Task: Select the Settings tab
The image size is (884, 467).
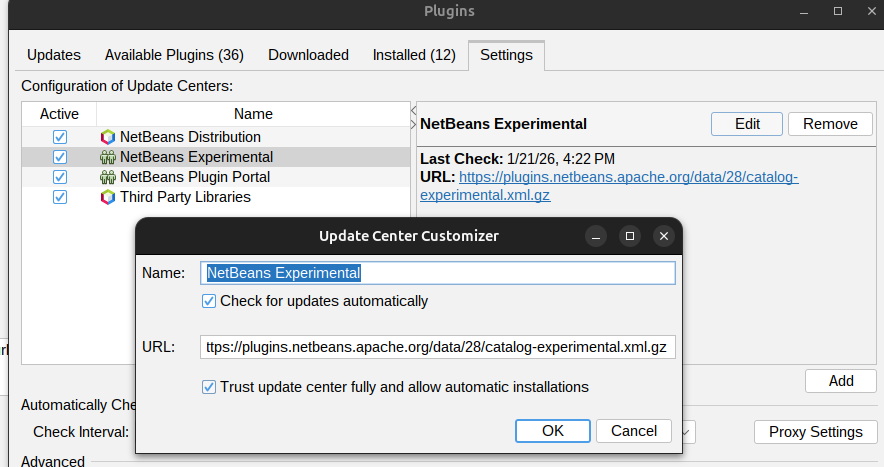Action: tap(506, 55)
